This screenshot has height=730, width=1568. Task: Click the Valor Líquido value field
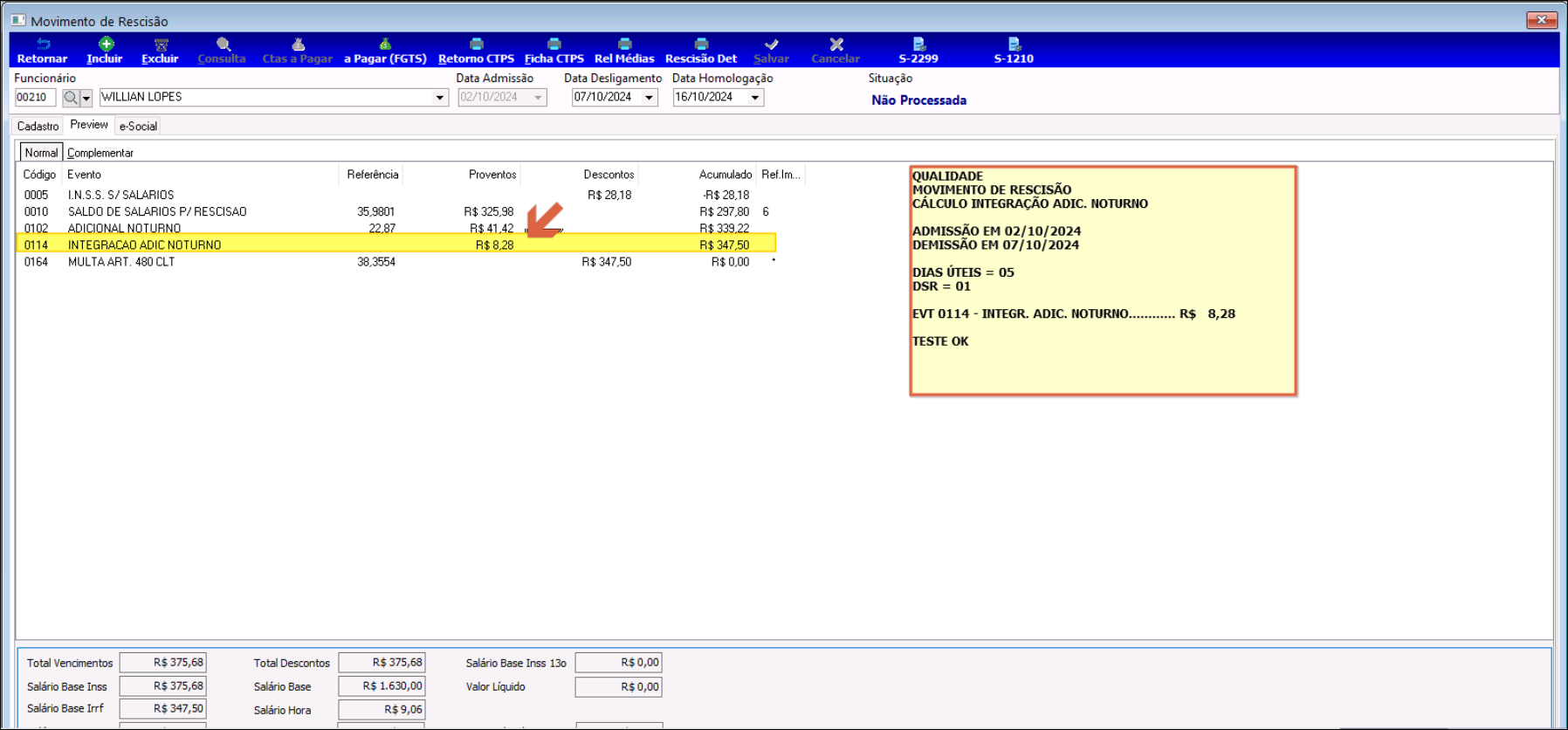click(618, 687)
